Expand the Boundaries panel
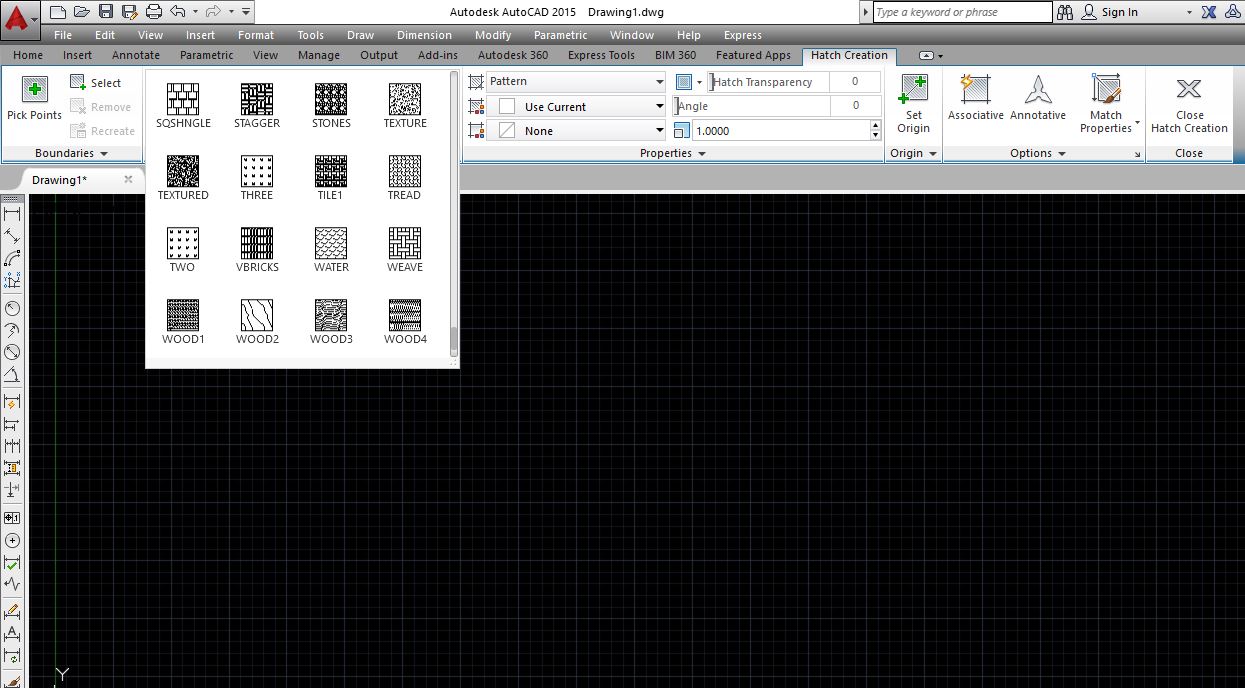1245x688 pixels. [71, 153]
